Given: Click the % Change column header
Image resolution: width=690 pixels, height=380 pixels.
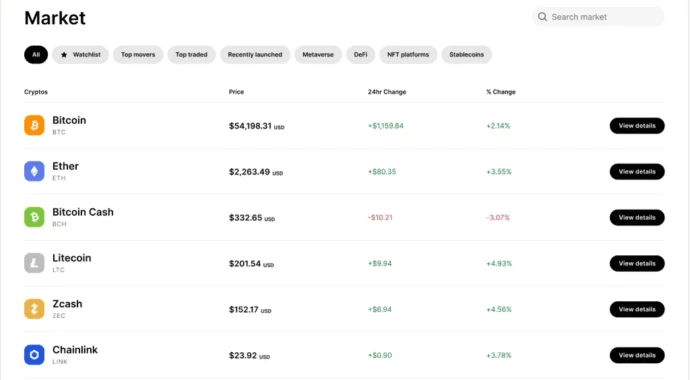Looking at the screenshot, I should [x=501, y=92].
